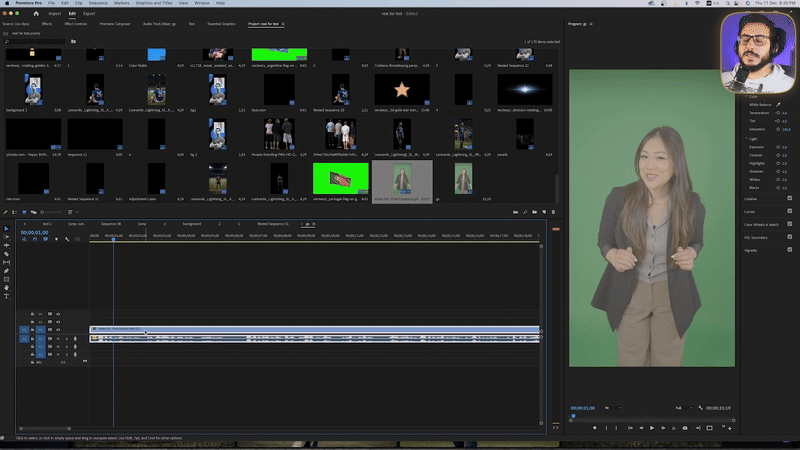Viewport: 800px width, 450px height.
Task: Choose the Track Select Forward tool
Action: 7,237
